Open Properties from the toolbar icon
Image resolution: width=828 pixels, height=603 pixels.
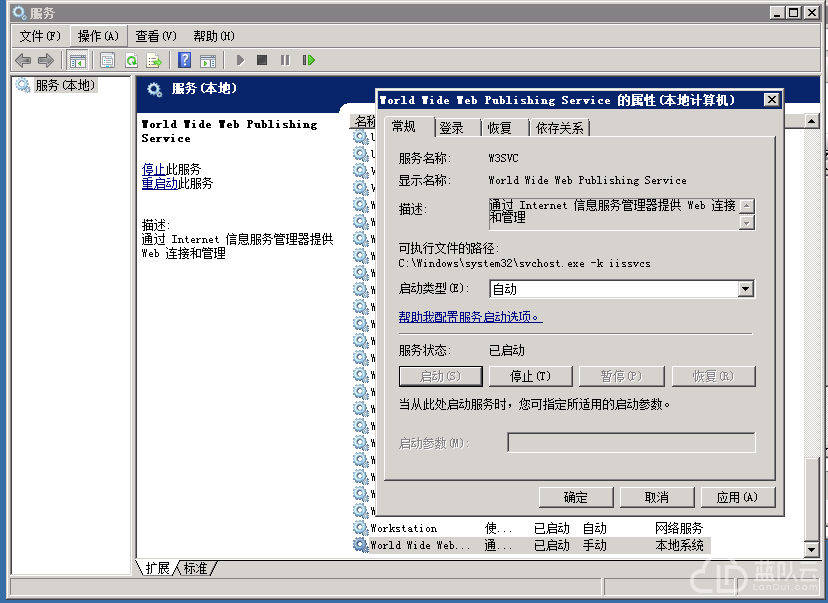[107, 60]
